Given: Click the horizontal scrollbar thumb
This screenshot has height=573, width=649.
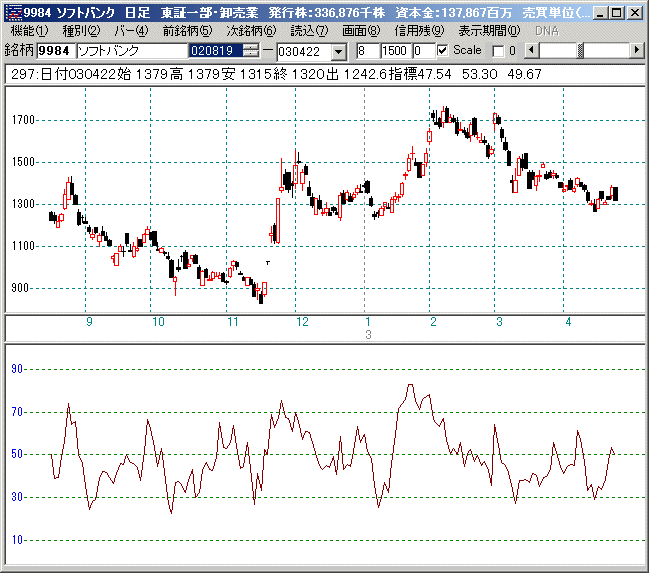Looking at the screenshot, I should click(580, 51).
